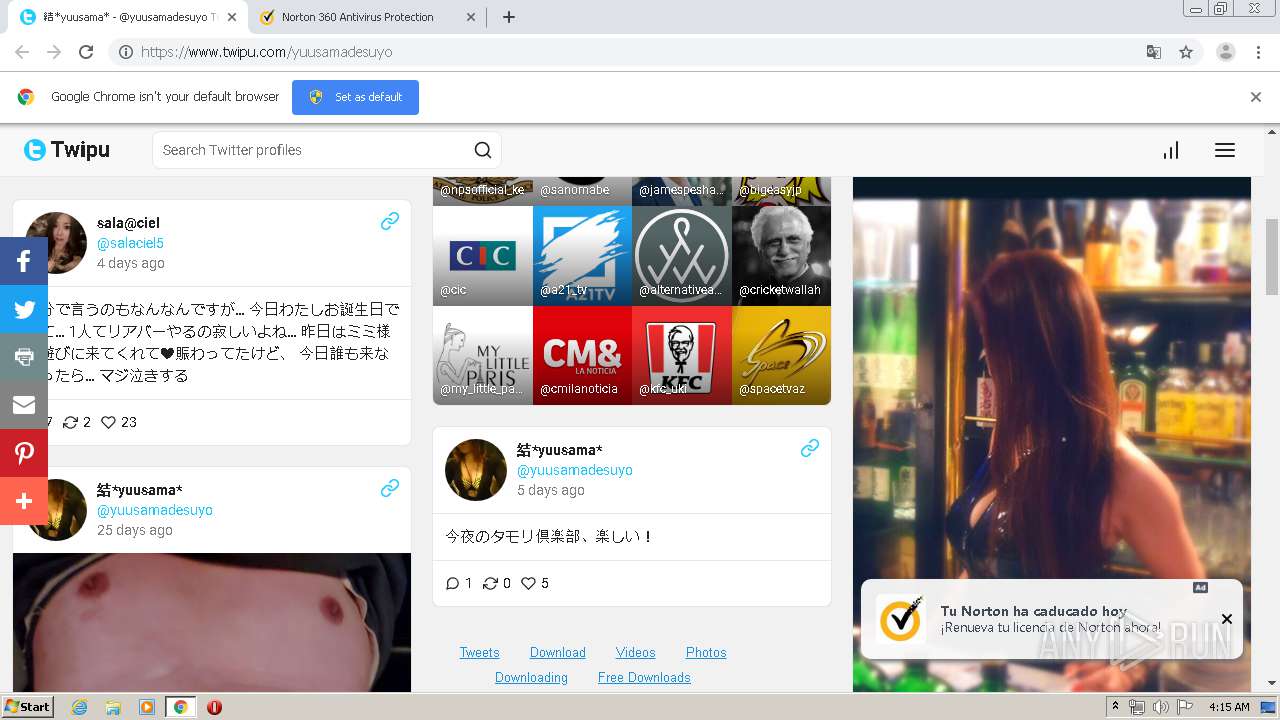Open the @cic profile thumbnail
Screen dimensions: 1280x720
pos(483,255)
